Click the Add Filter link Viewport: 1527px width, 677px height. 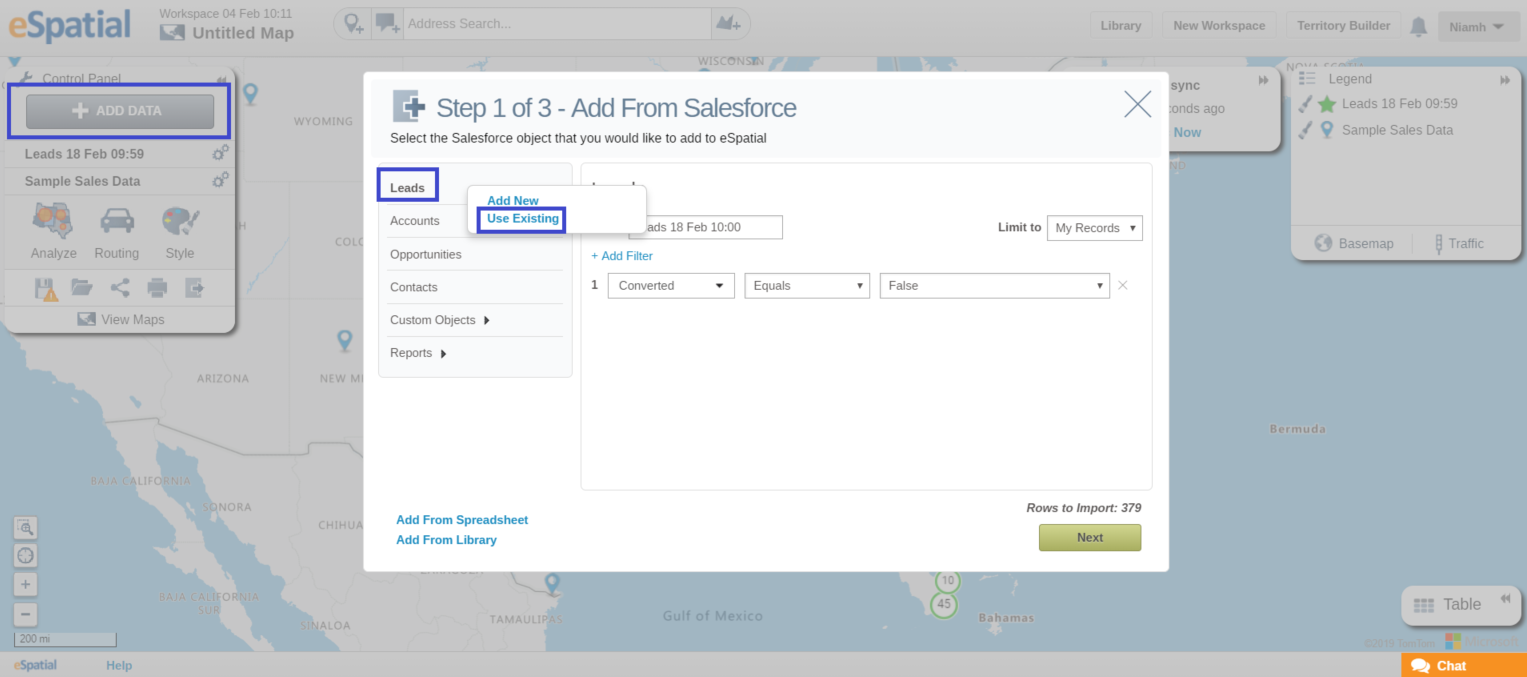pyautogui.click(x=622, y=256)
